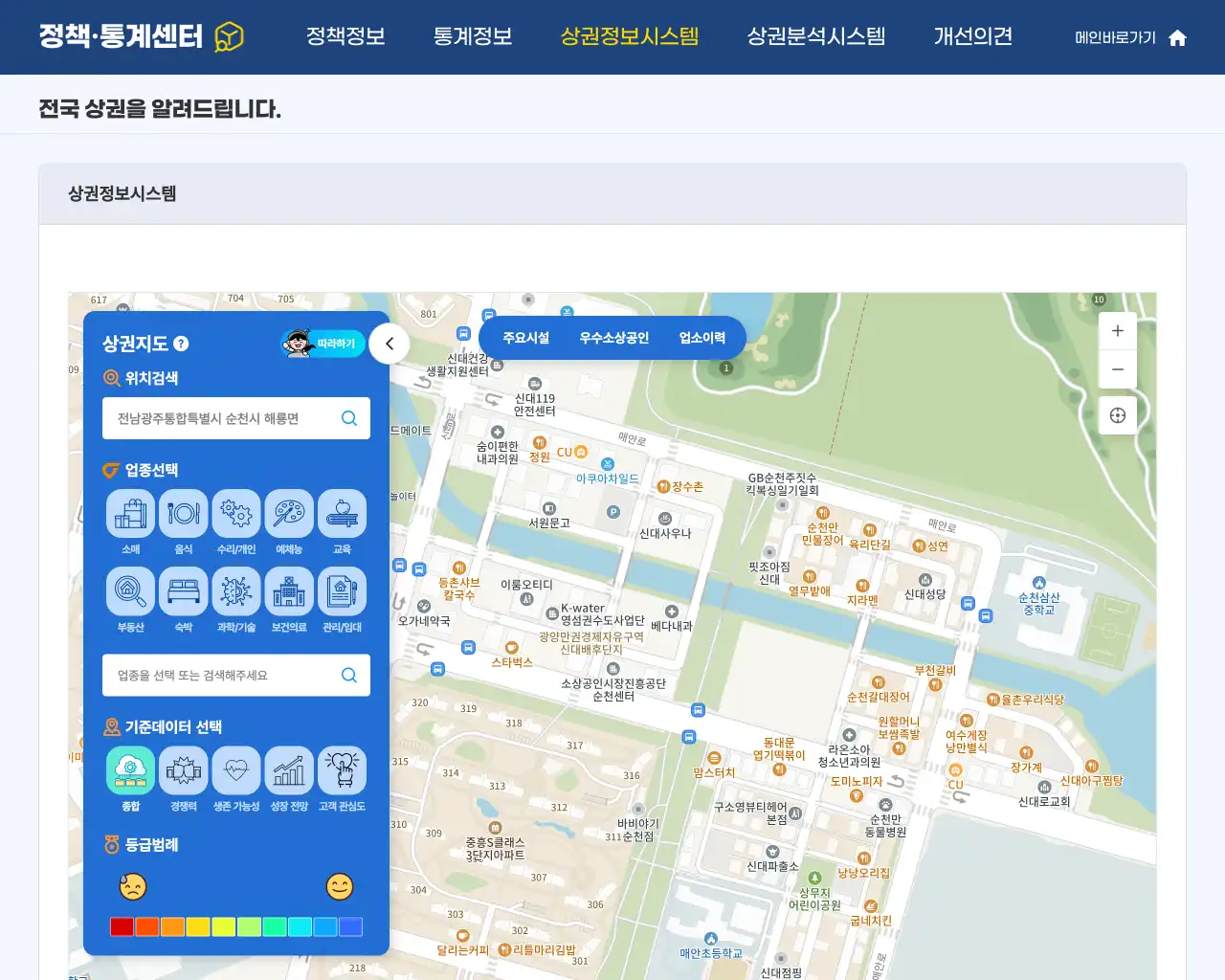Select the 숙박 lodging category icon

pos(184,591)
